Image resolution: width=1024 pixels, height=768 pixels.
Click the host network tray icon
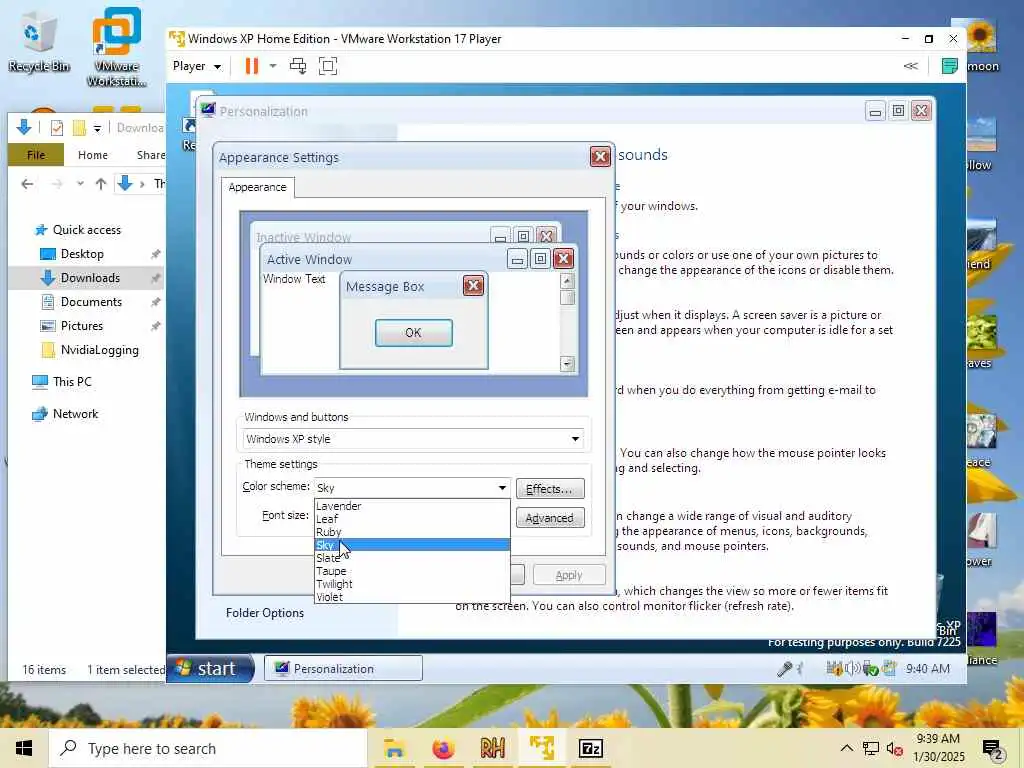871,748
